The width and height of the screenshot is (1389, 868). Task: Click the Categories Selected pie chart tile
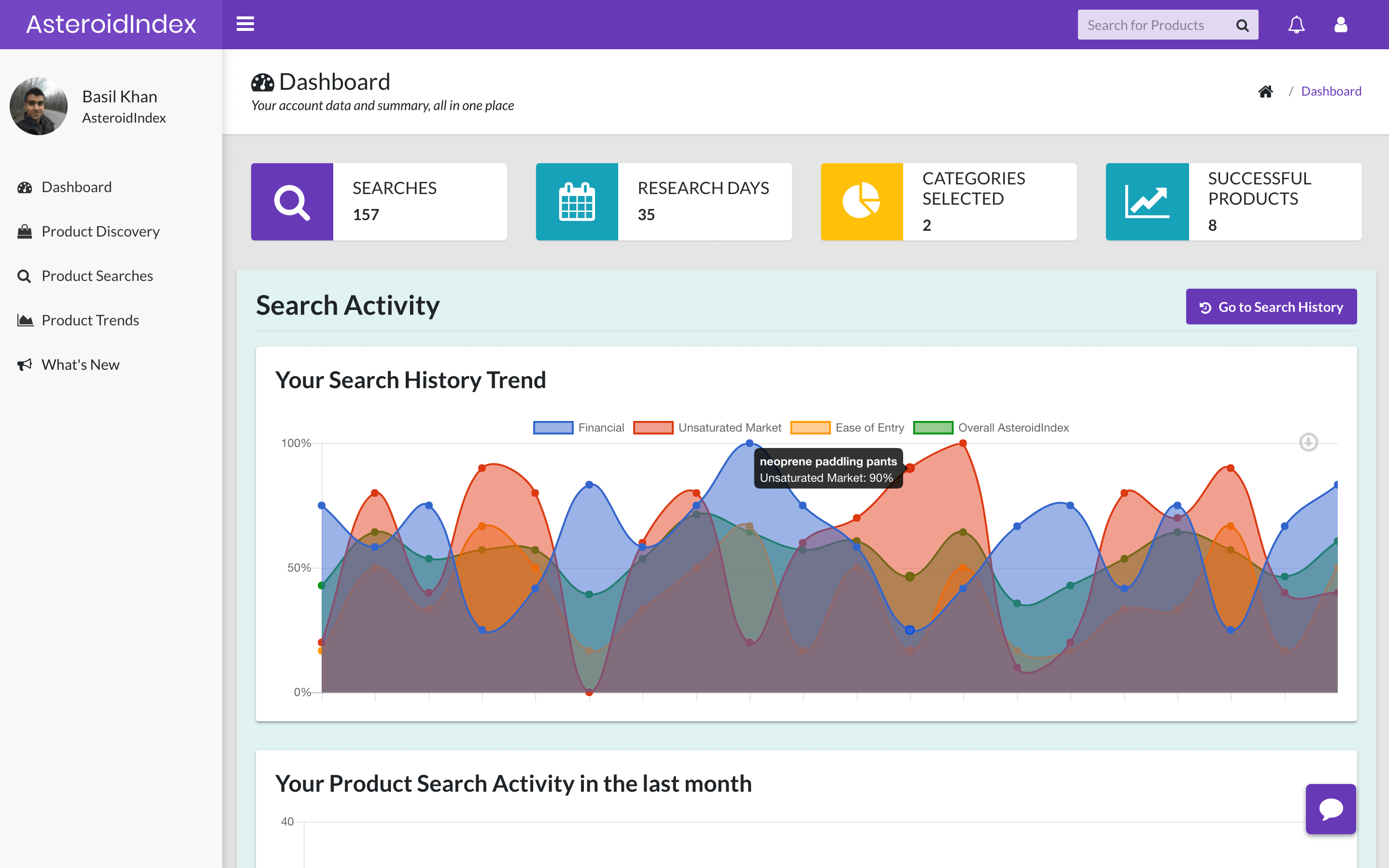(x=862, y=201)
